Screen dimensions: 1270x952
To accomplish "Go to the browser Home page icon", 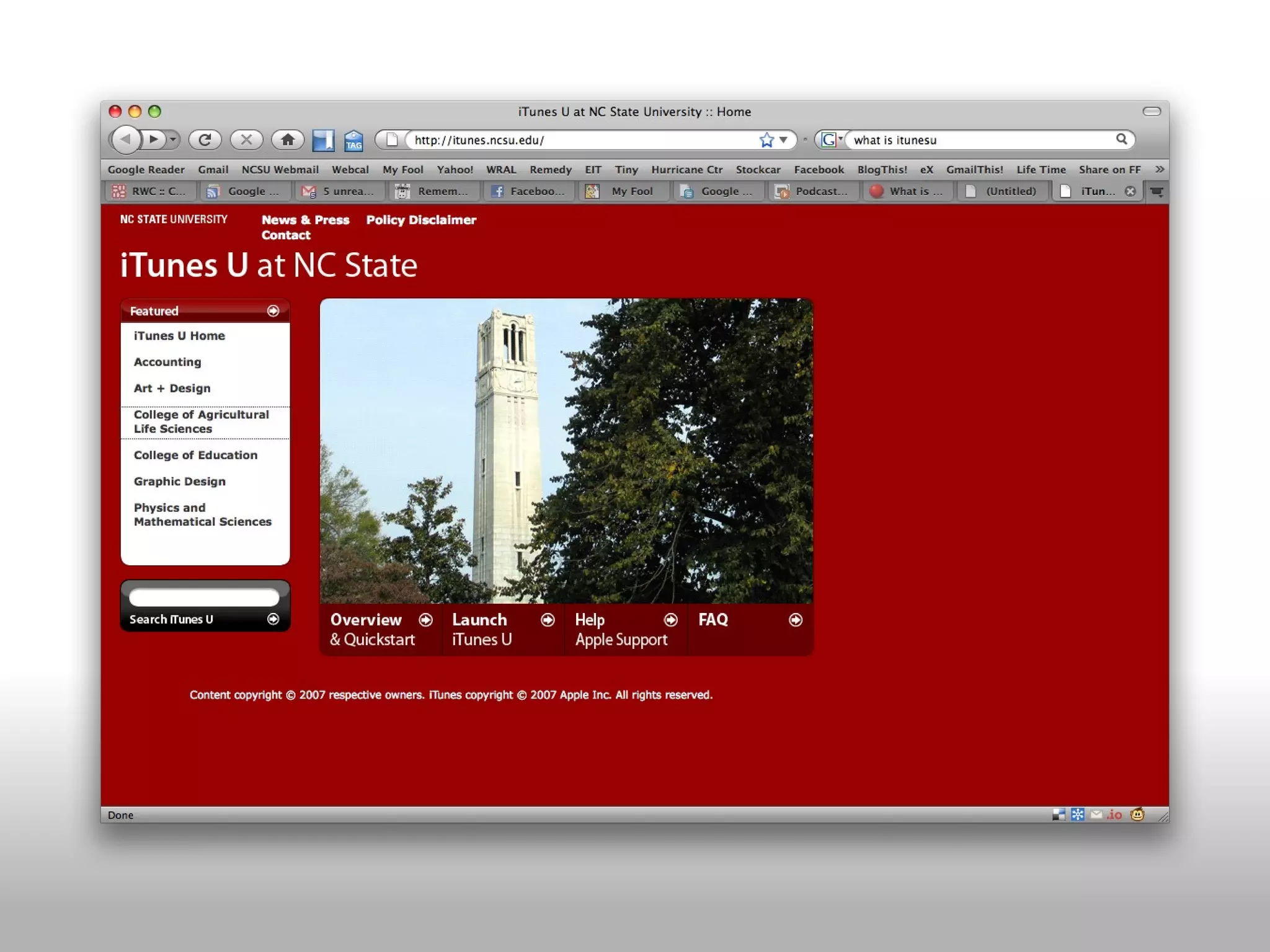I will [288, 140].
